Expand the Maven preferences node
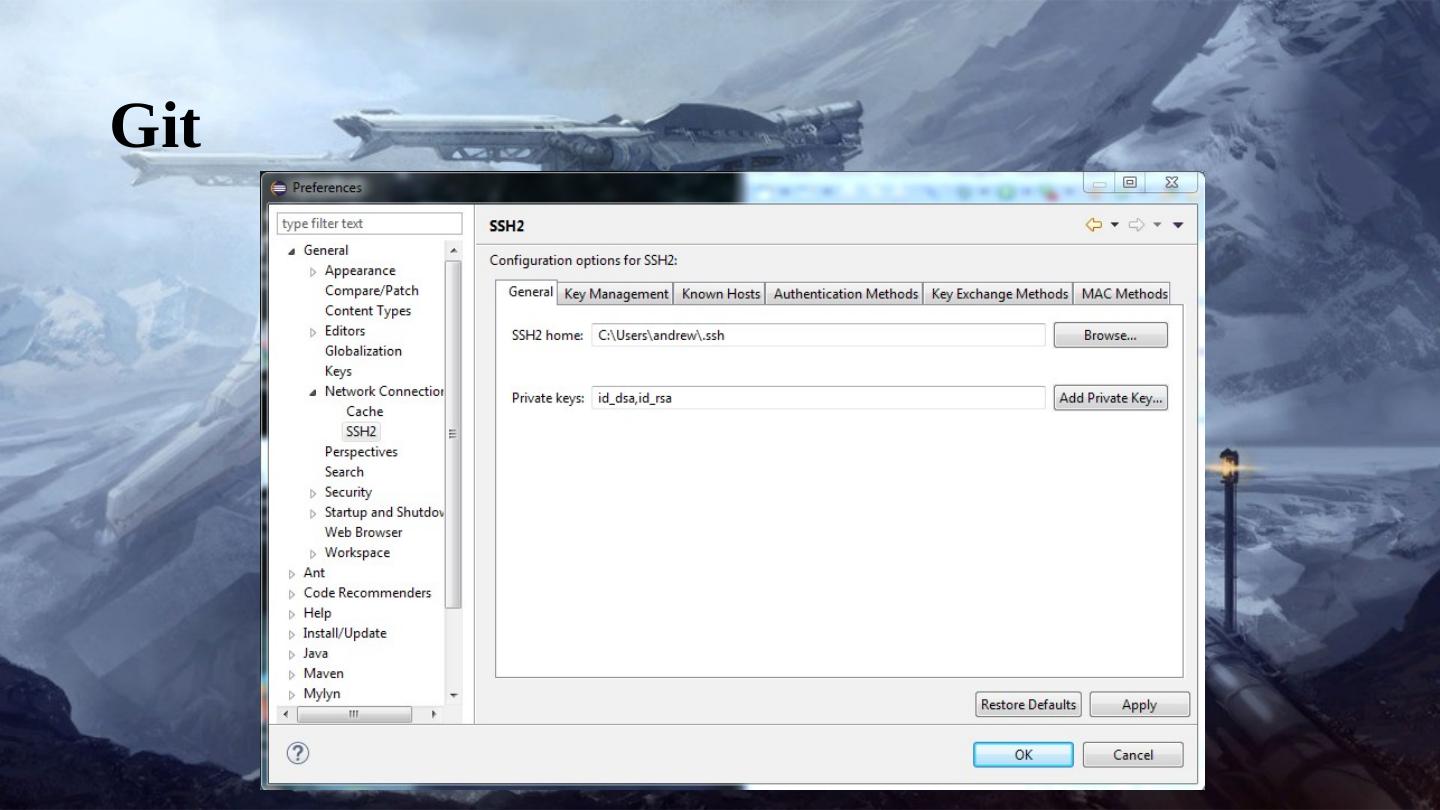This screenshot has width=1440, height=810. [292, 674]
